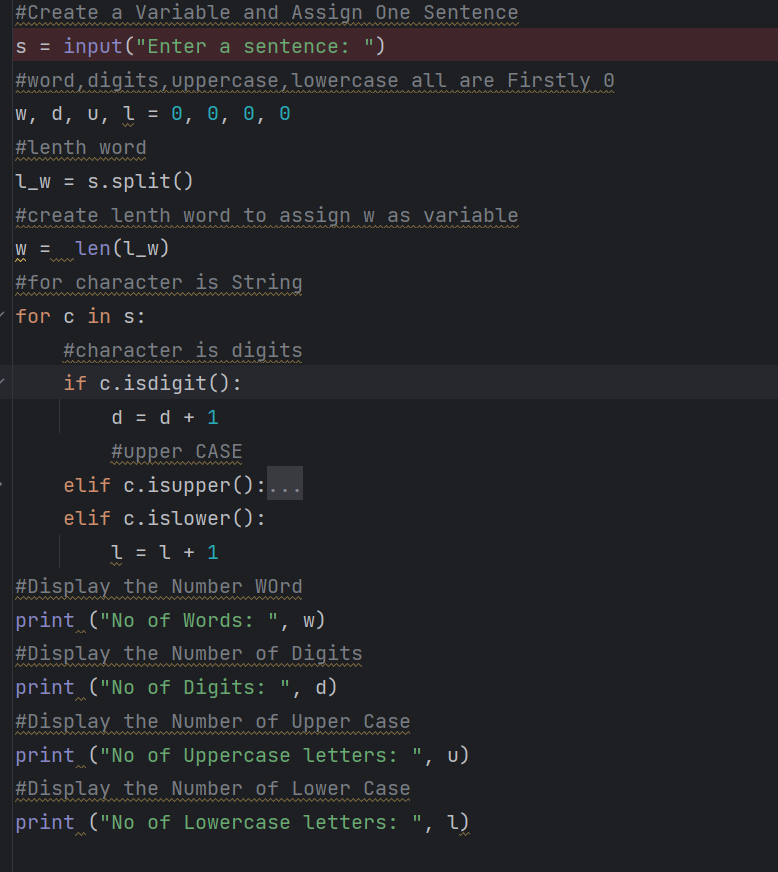This screenshot has height=872, width=778.
Task: Click the "#upper CASE" comment
Action: 176,451
